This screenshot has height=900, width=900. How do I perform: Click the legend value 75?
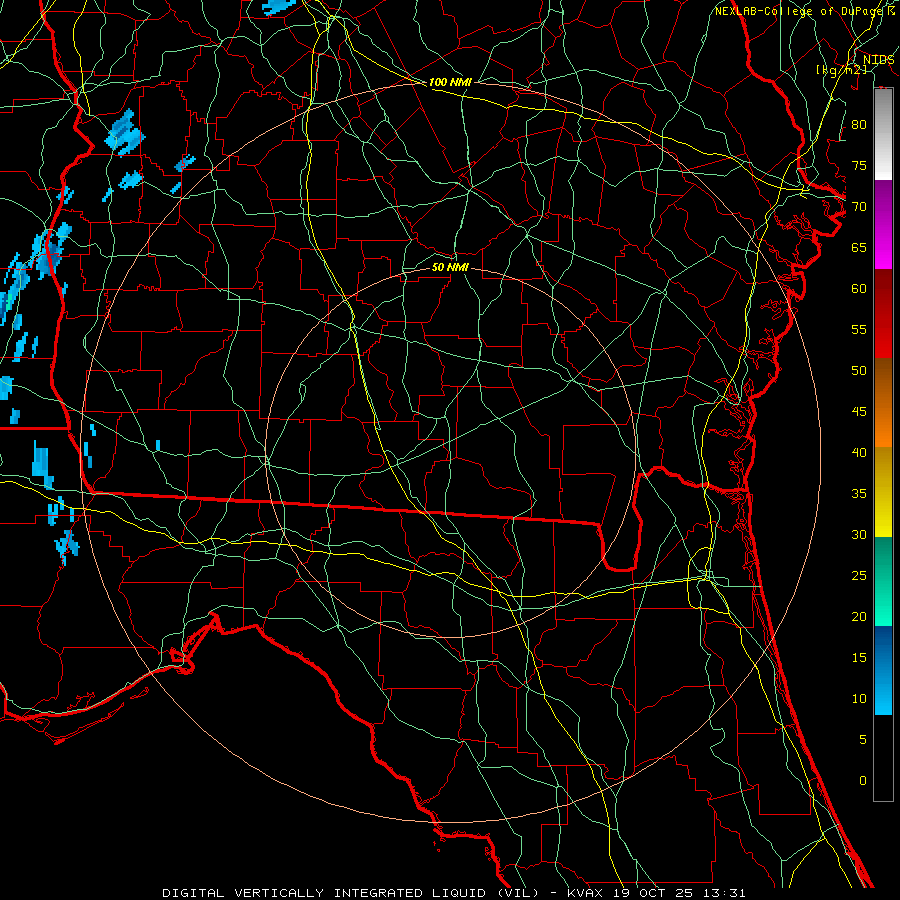click(859, 165)
